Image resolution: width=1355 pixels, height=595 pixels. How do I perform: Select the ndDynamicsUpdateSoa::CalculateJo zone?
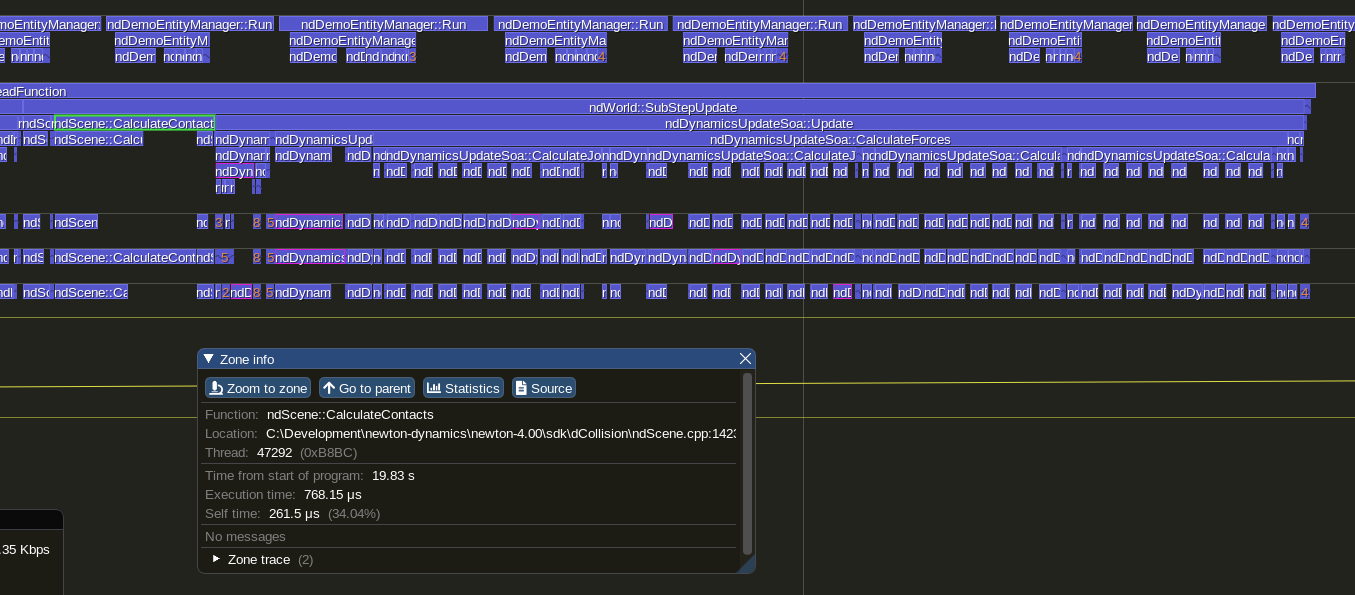(x=494, y=156)
